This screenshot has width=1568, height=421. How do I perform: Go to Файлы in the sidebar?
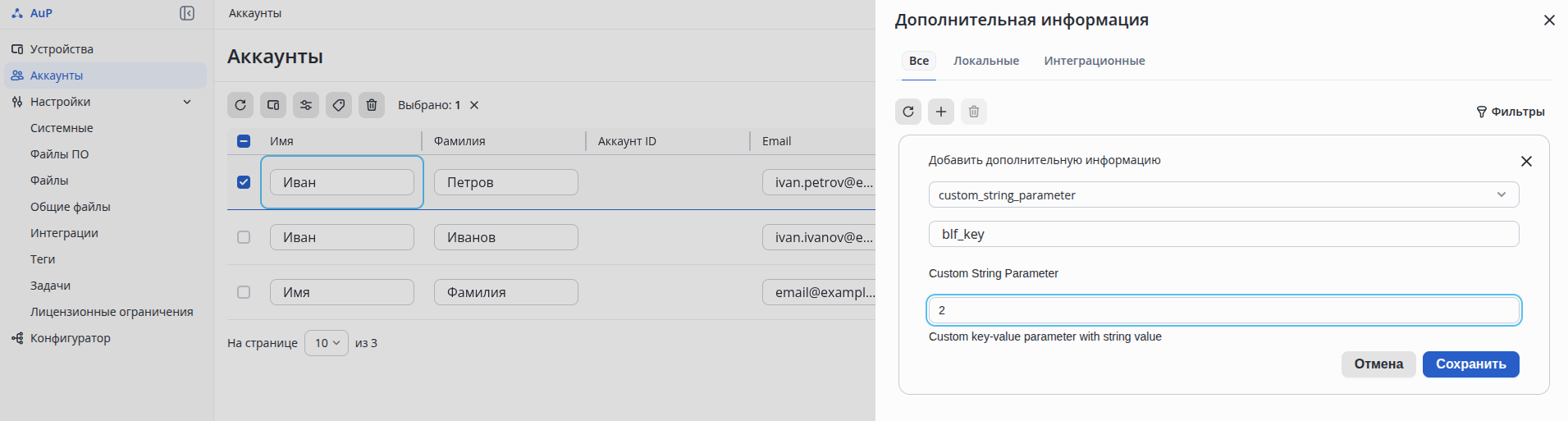pyautogui.click(x=49, y=181)
